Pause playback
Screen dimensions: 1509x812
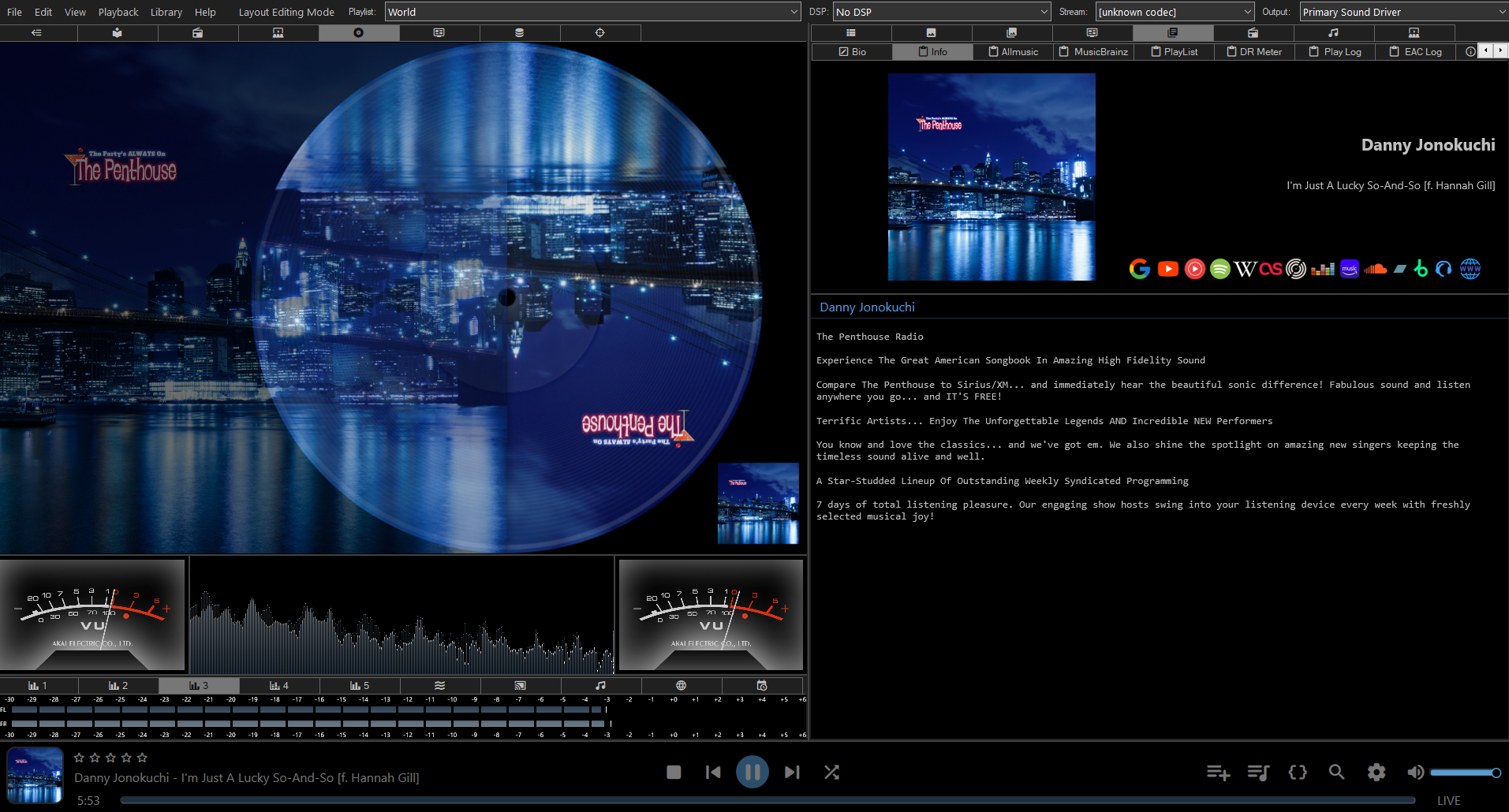click(753, 772)
